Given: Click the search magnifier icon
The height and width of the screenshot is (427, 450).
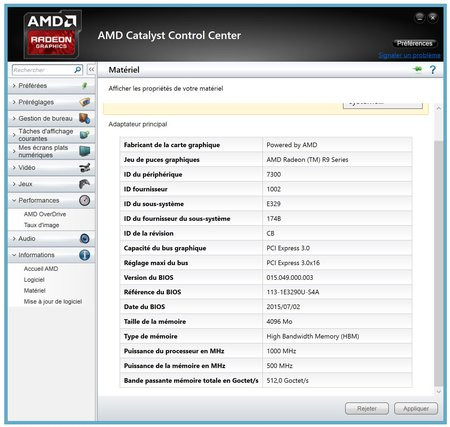Looking at the screenshot, I should (x=77, y=70).
